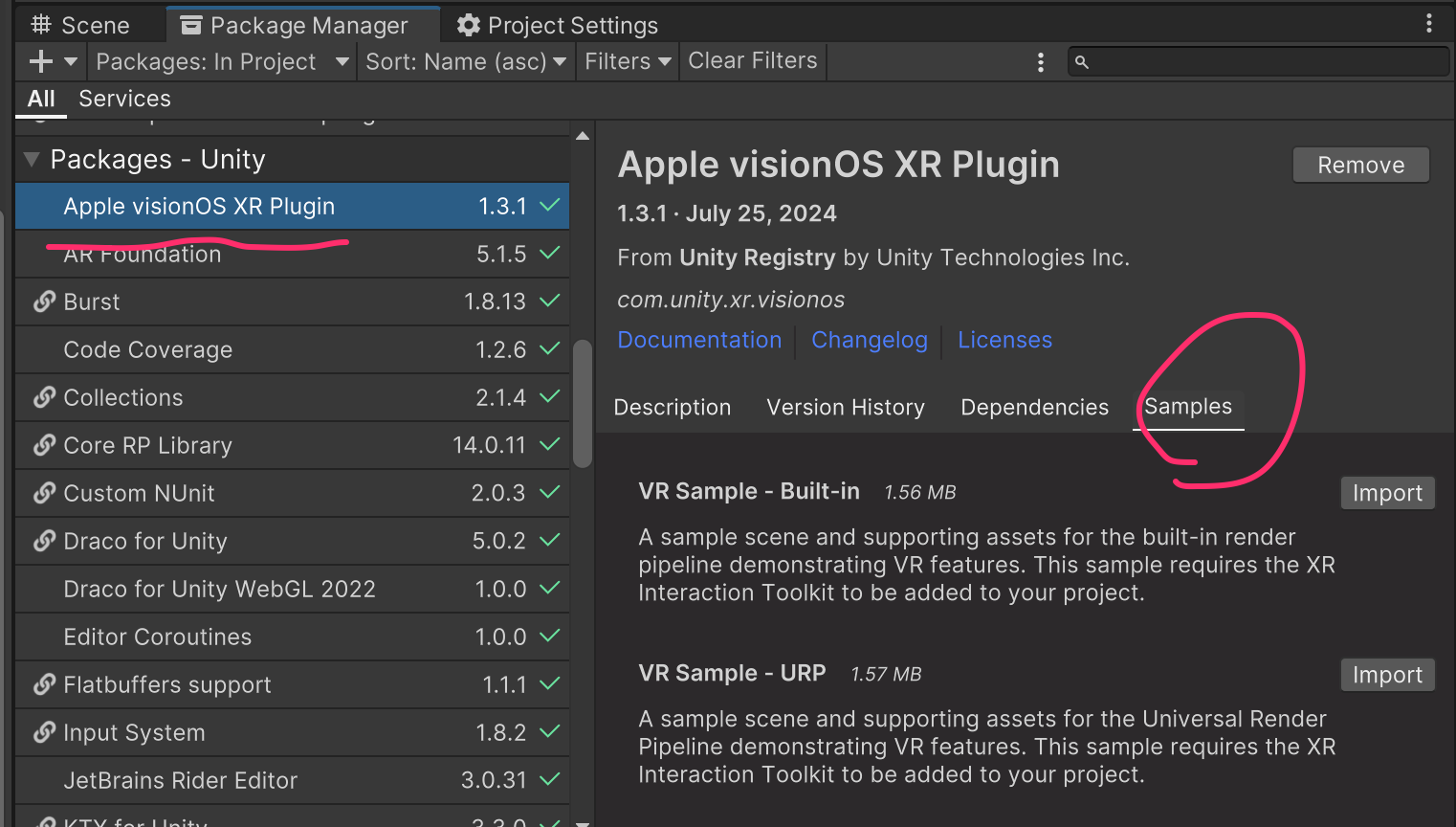The height and width of the screenshot is (827, 1456).
Task: Click the installed checkmark for AR Foundation
Action: pyautogui.click(x=550, y=254)
